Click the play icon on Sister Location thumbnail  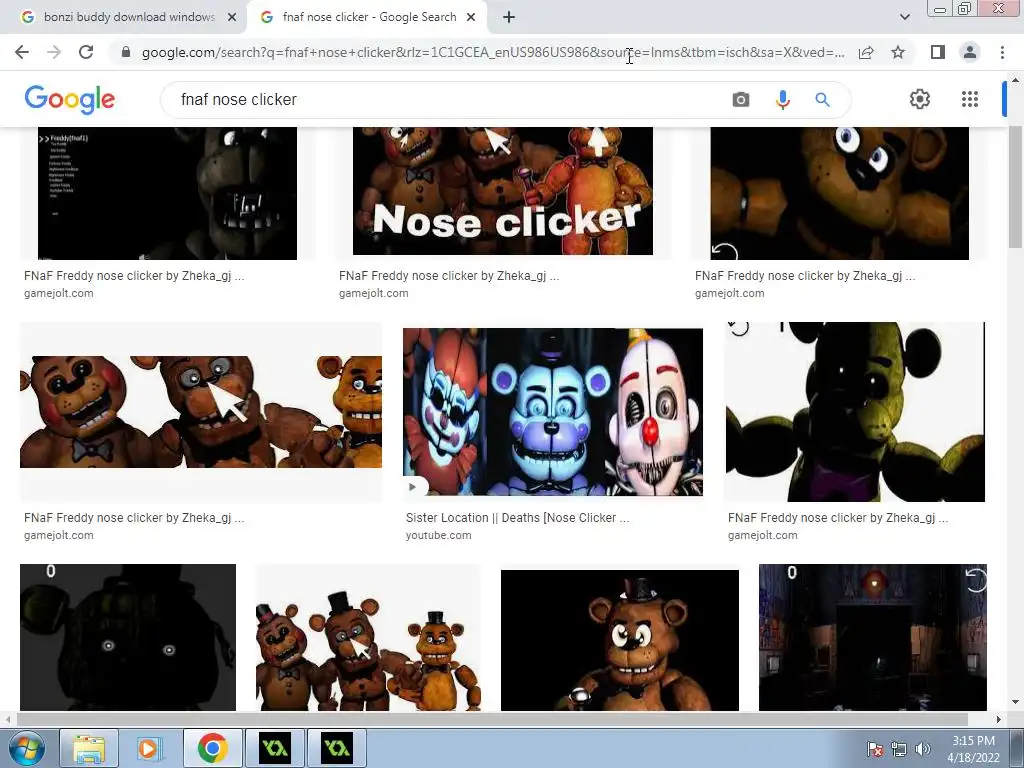coord(412,487)
